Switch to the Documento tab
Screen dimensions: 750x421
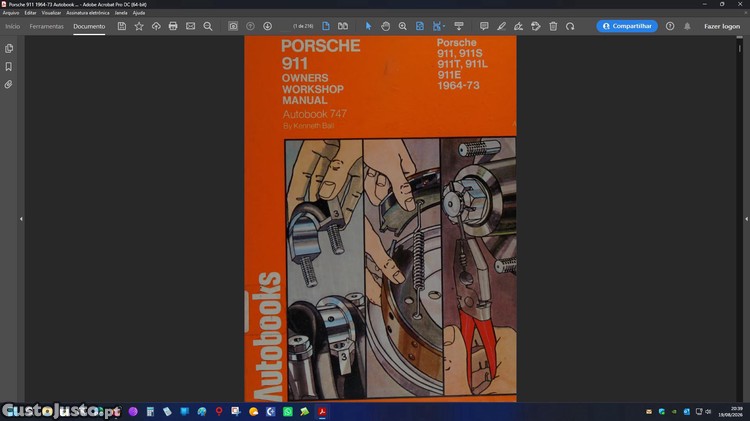[x=89, y=26]
